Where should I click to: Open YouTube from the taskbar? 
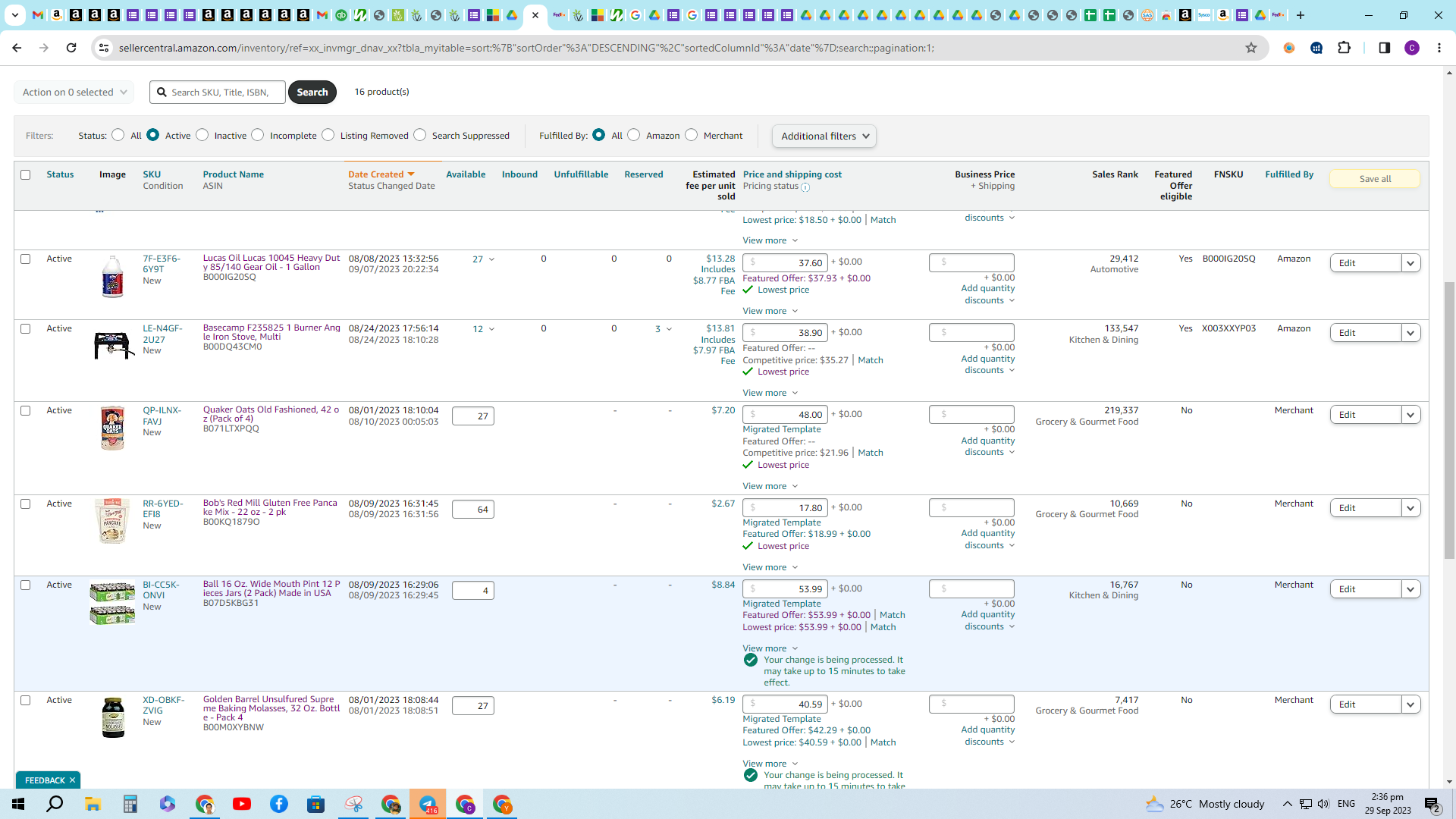[242, 804]
